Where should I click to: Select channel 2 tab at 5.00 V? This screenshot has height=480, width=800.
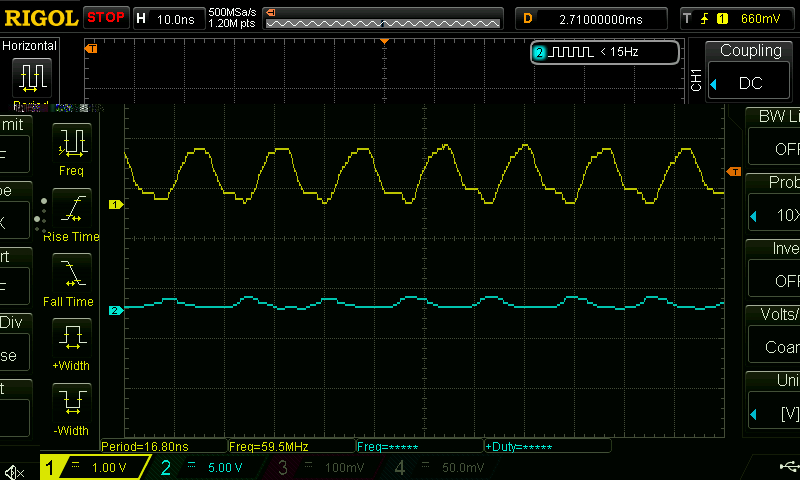tap(202, 467)
